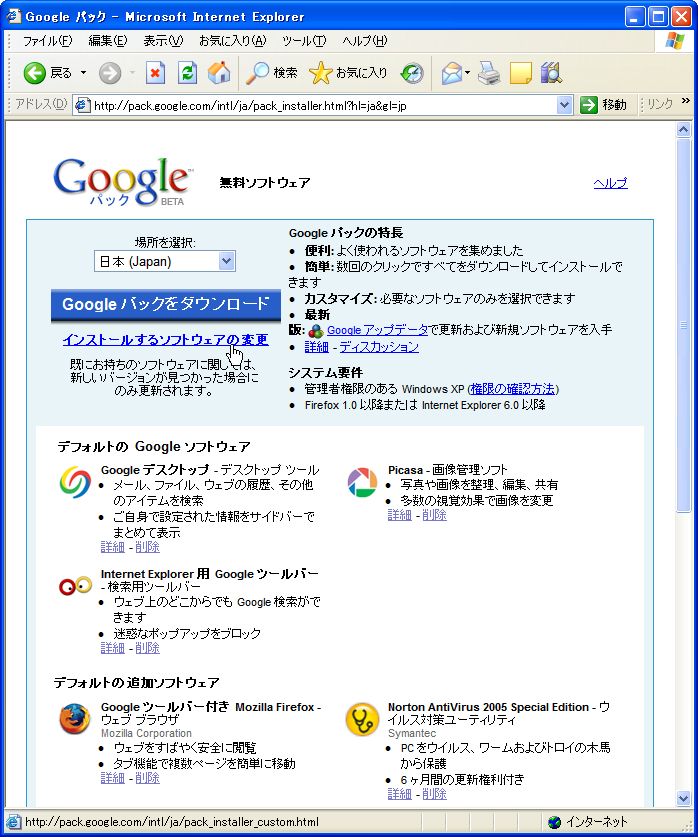Open Search (検索) magnifier toolbar button
The height and width of the screenshot is (837, 698).
(271, 73)
